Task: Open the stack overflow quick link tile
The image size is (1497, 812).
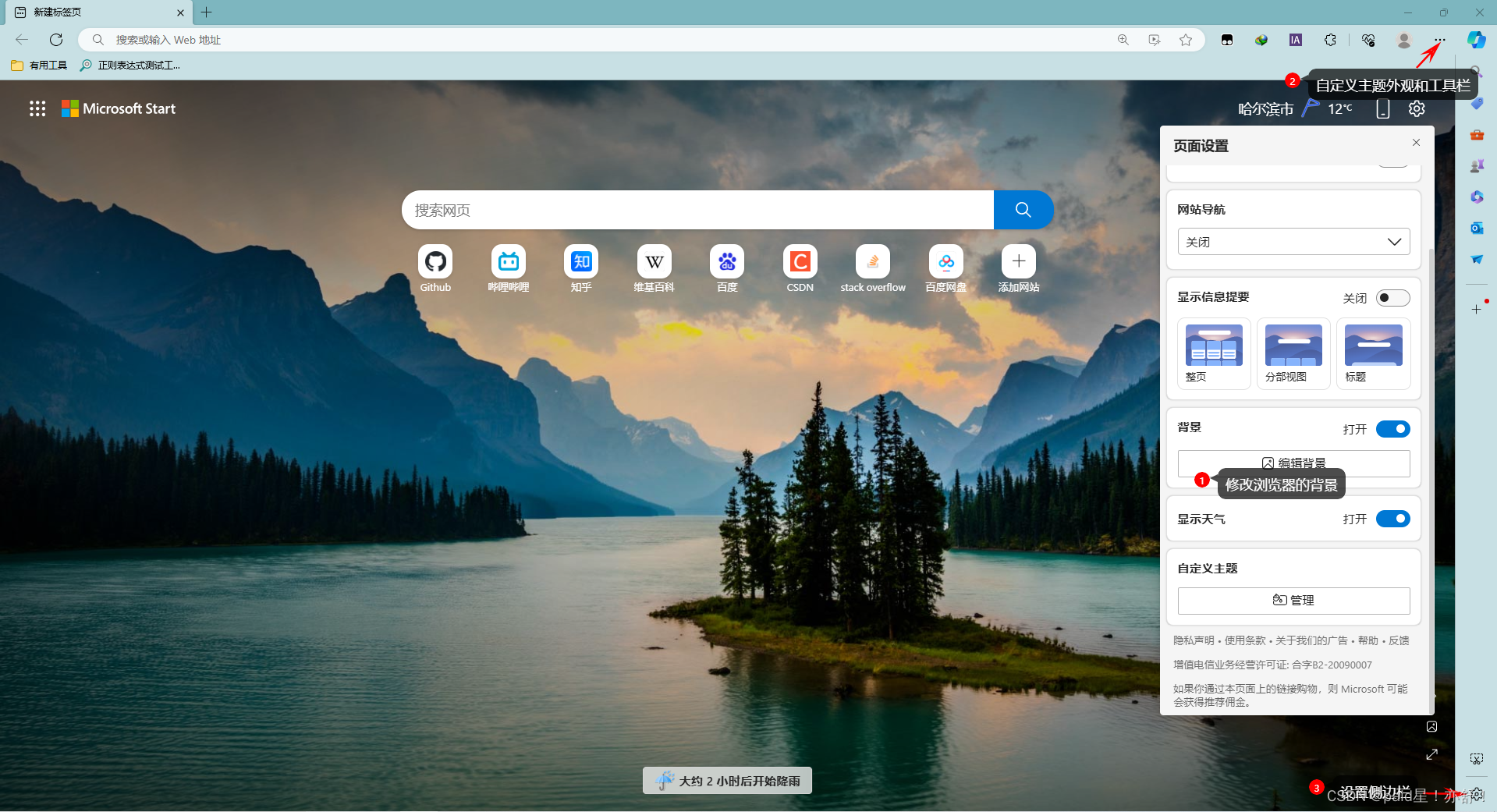Action: pyautogui.click(x=873, y=269)
